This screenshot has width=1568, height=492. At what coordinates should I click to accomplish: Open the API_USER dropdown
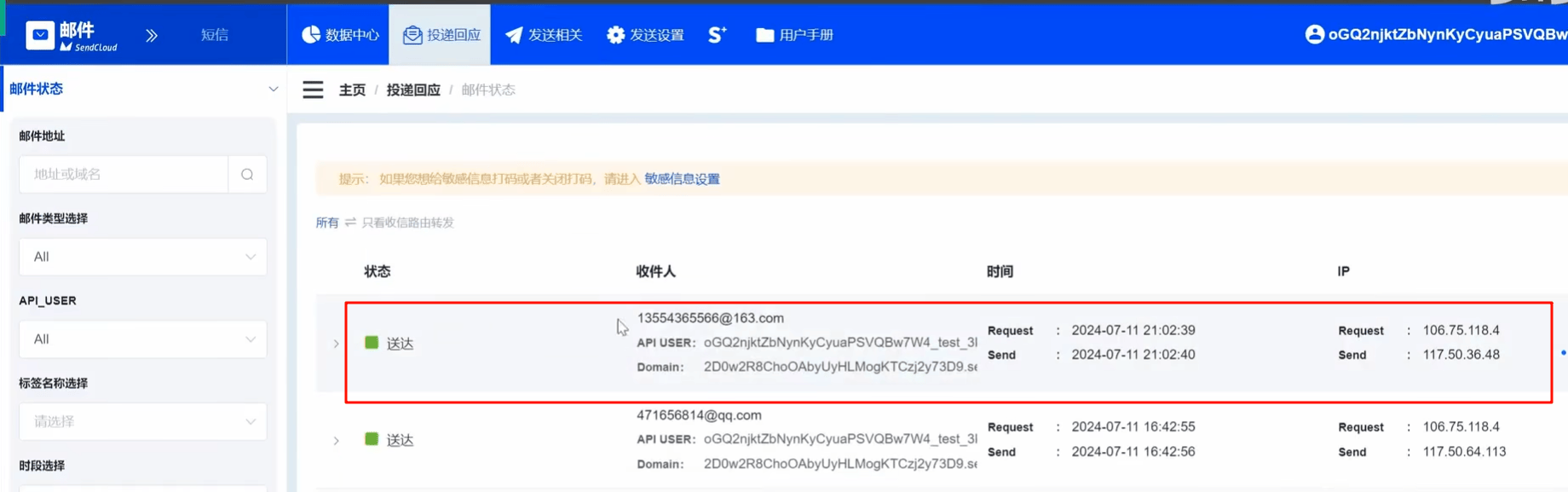point(143,339)
